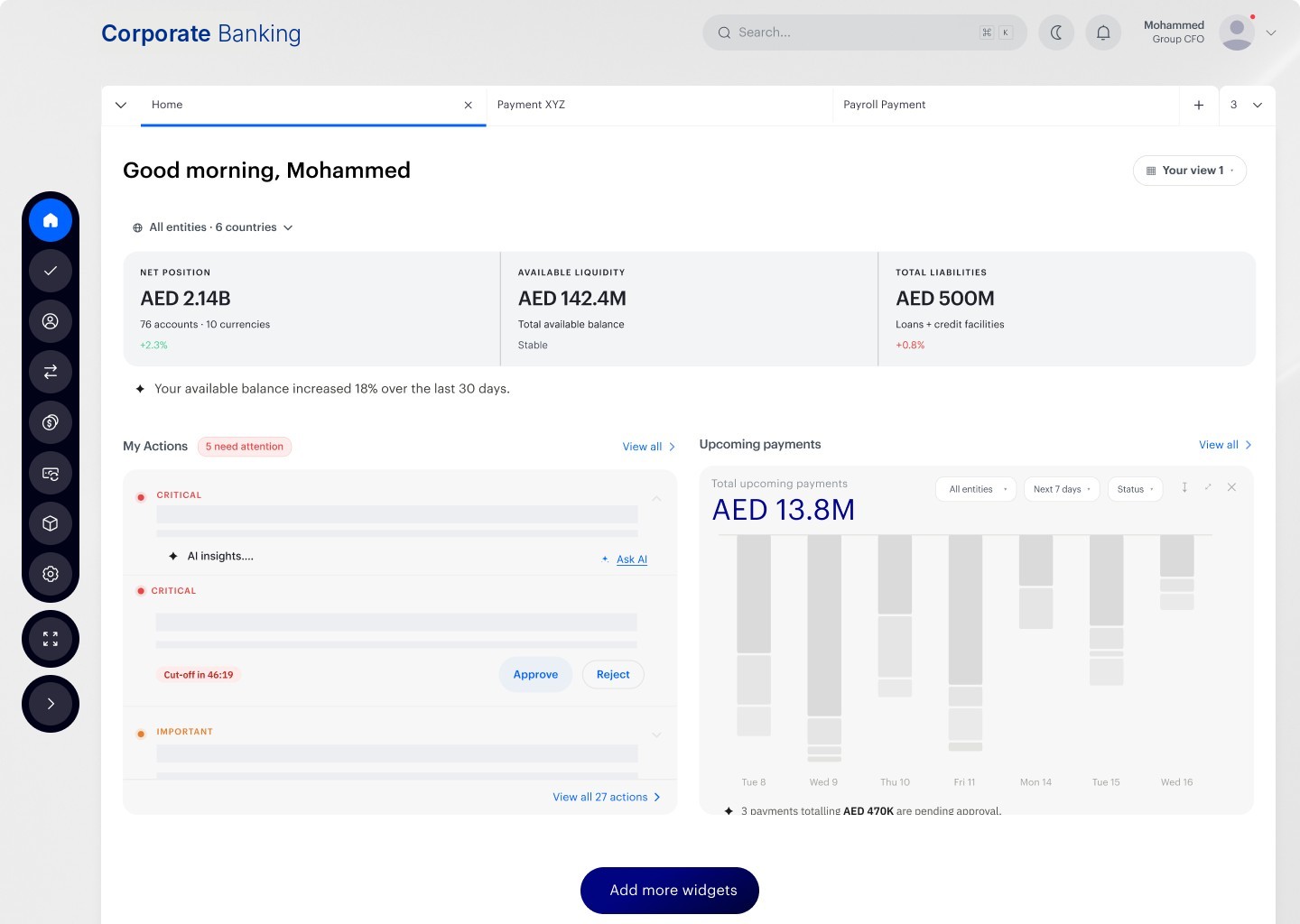Close the Upcoming payments widget
Image resolution: width=1300 pixels, height=924 pixels.
1231,487
